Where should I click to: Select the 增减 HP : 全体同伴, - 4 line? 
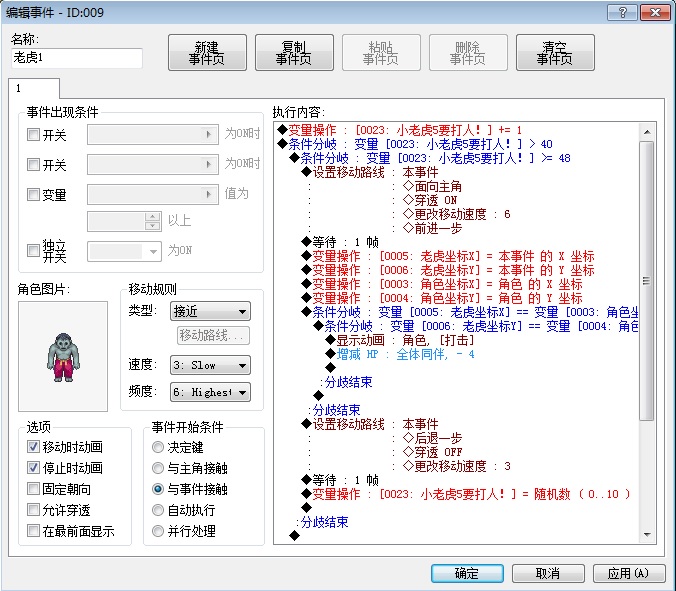[400, 354]
